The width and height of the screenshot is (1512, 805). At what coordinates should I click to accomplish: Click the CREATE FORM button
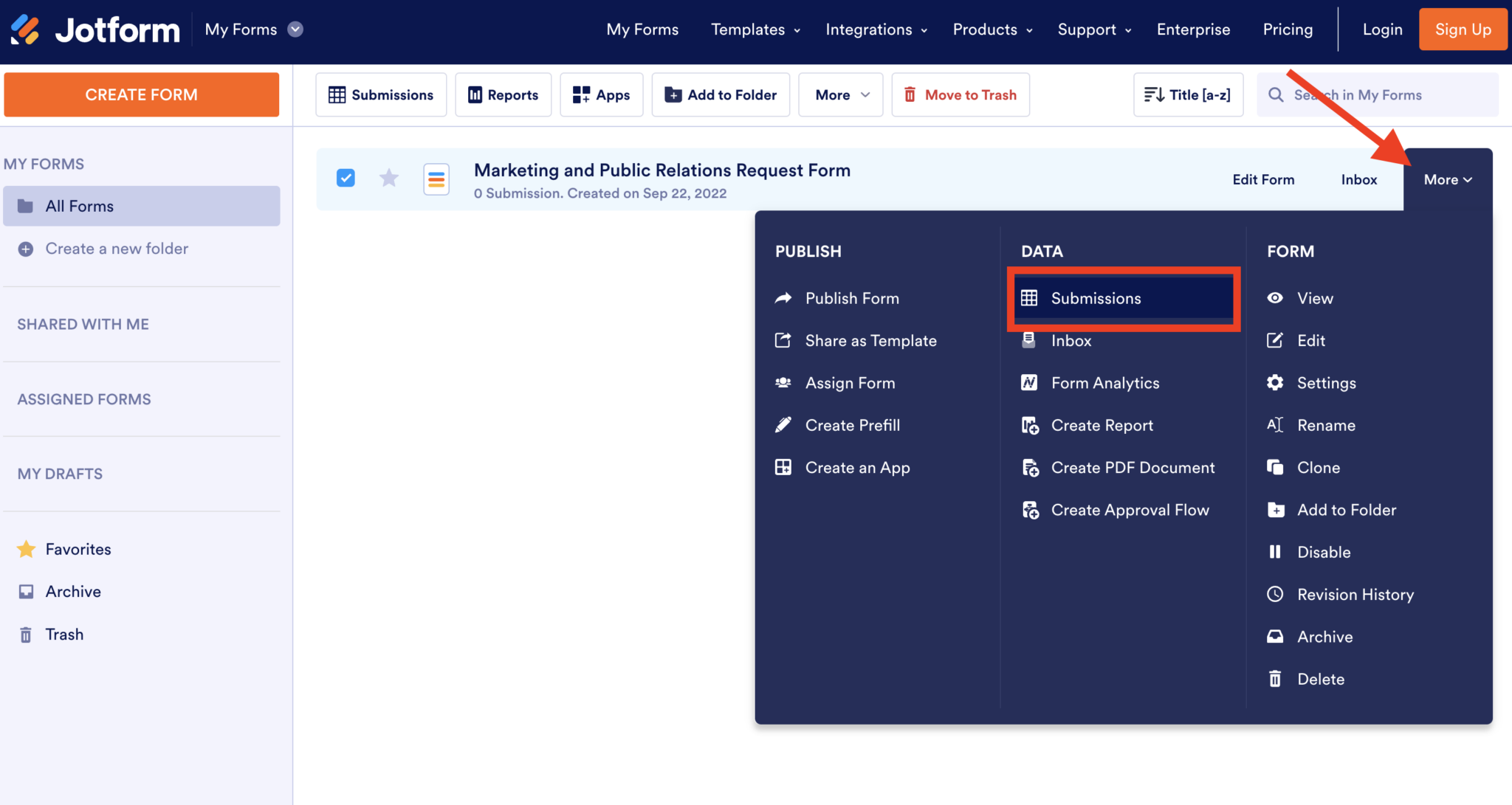tap(141, 94)
